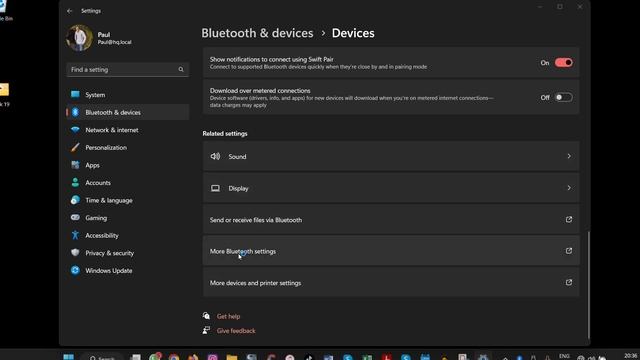Open More devices and printer settings

point(391,282)
